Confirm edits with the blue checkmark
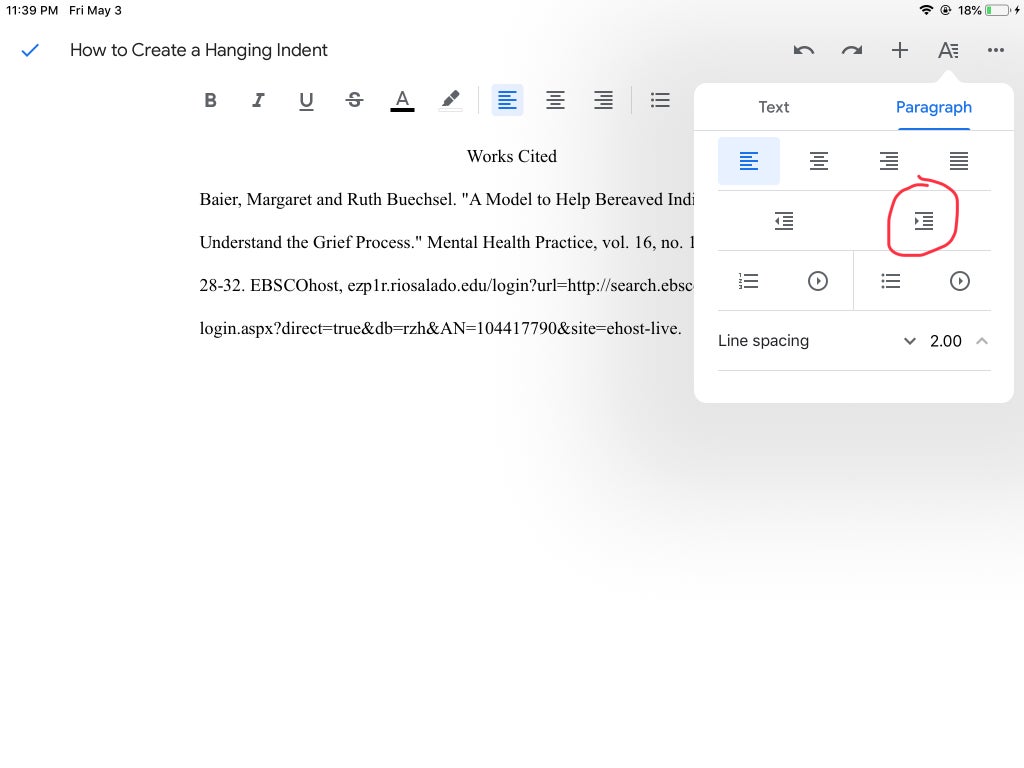1024x768 pixels. [x=30, y=50]
